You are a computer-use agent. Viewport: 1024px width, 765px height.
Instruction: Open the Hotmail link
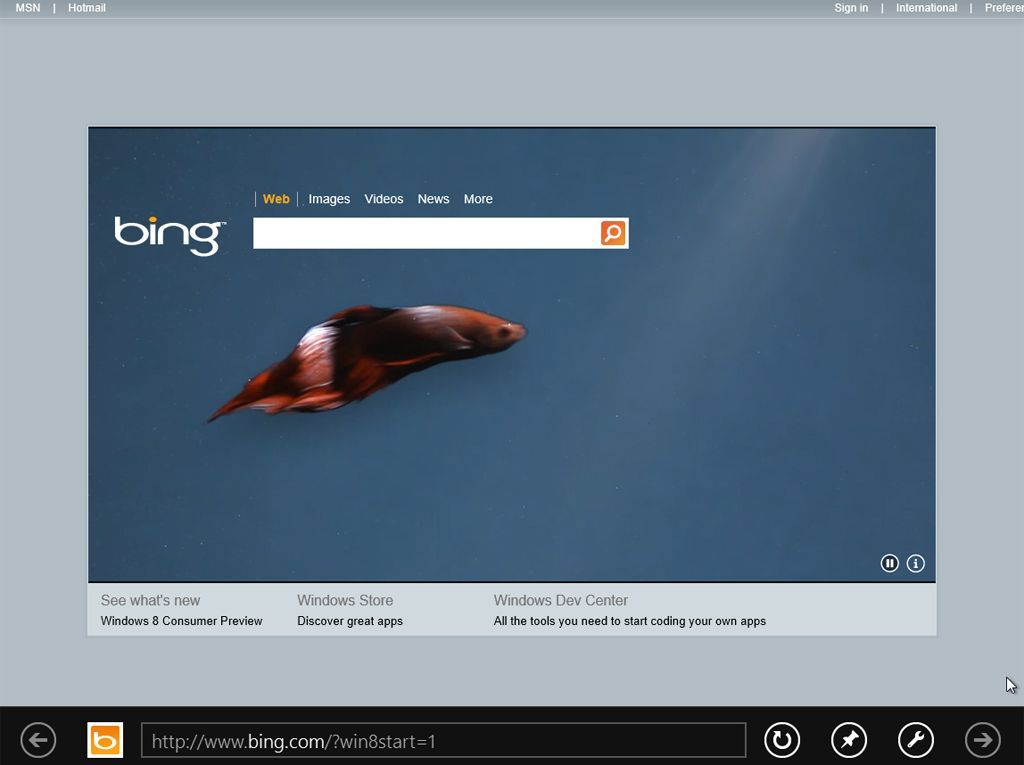coord(87,8)
